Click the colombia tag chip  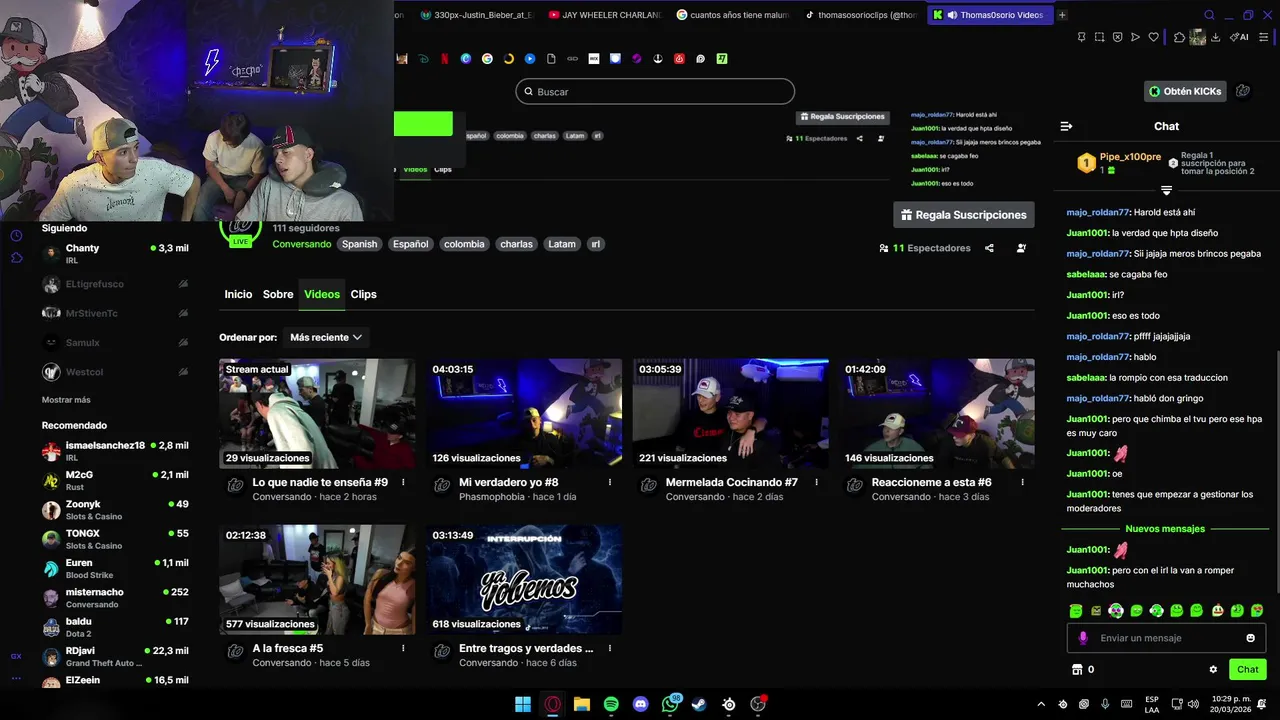[464, 244]
